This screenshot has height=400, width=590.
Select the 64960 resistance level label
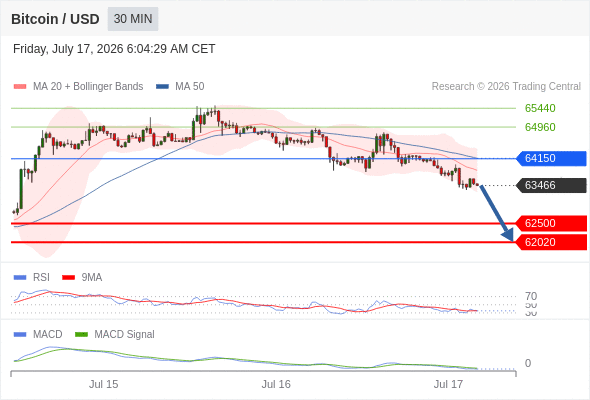click(x=540, y=127)
